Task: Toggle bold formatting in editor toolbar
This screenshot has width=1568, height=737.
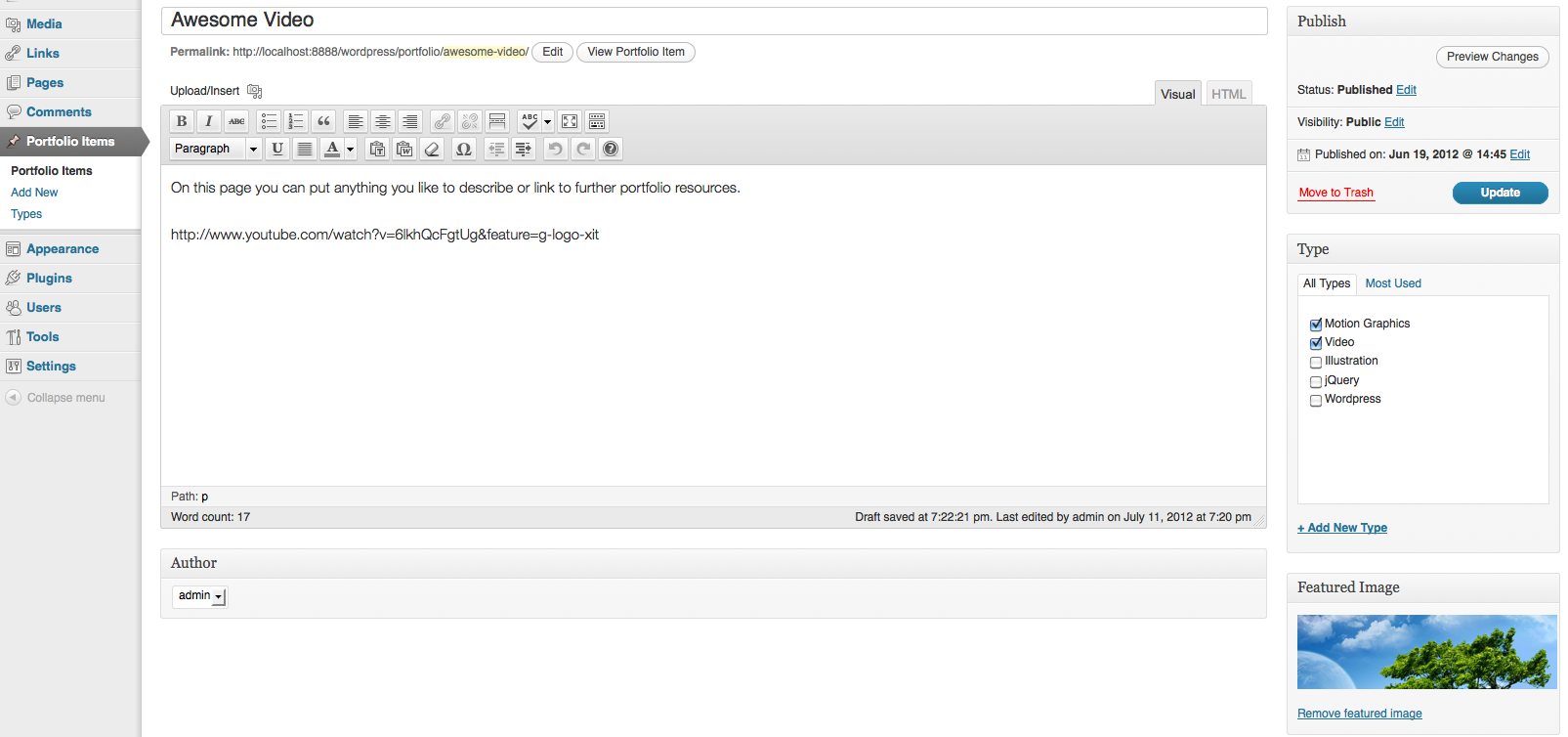Action: pyautogui.click(x=182, y=121)
